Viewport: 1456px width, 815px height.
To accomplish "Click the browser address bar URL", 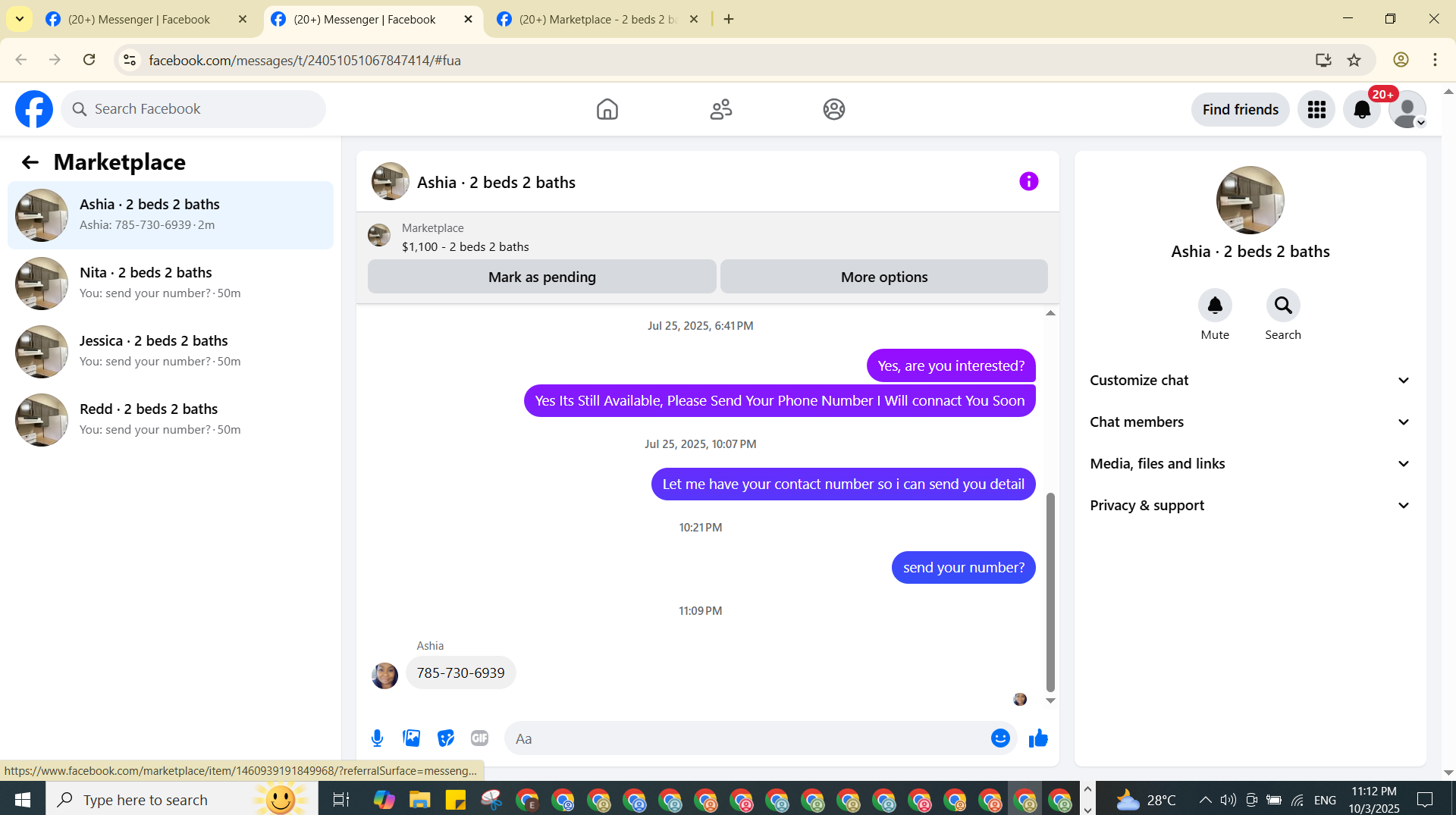I will (x=305, y=60).
